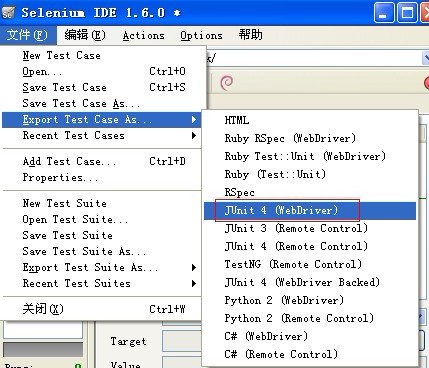Expand Export Test Case As submenu
Viewport: 429px width, 368px height.
pos(102,119)
